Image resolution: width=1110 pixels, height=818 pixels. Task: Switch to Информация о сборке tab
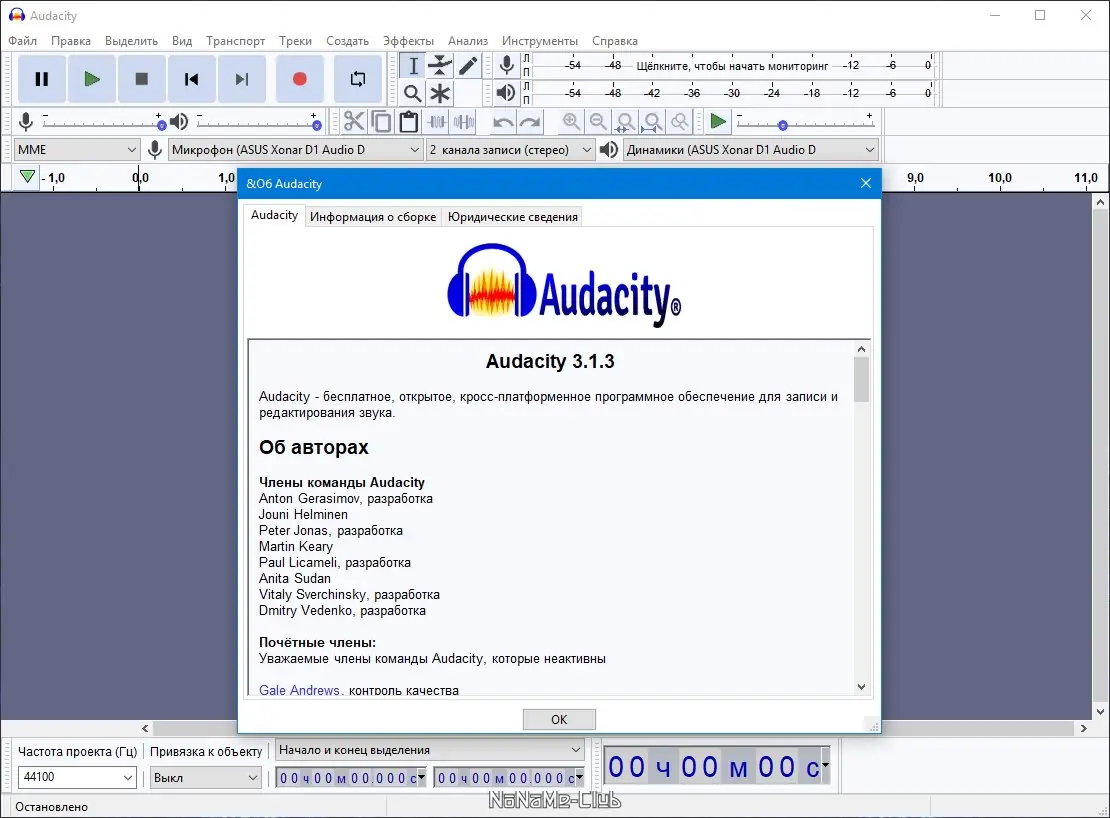coord(373,217)
